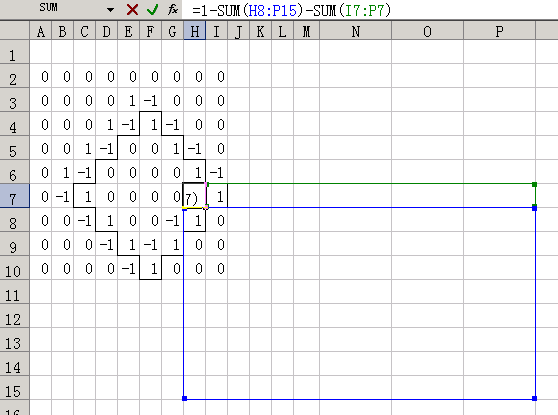Select row 13 header

pyautogui.click(x=14, y=340)
